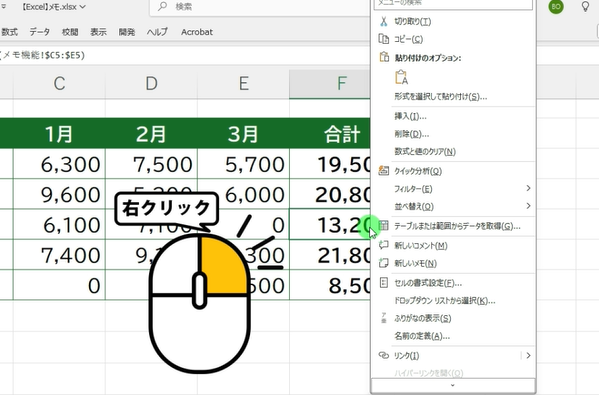Choose 挿入(I)... menu entry
The height and width of the screenshot is (395, 599).
pyautogui.click(x=410, y=116)
